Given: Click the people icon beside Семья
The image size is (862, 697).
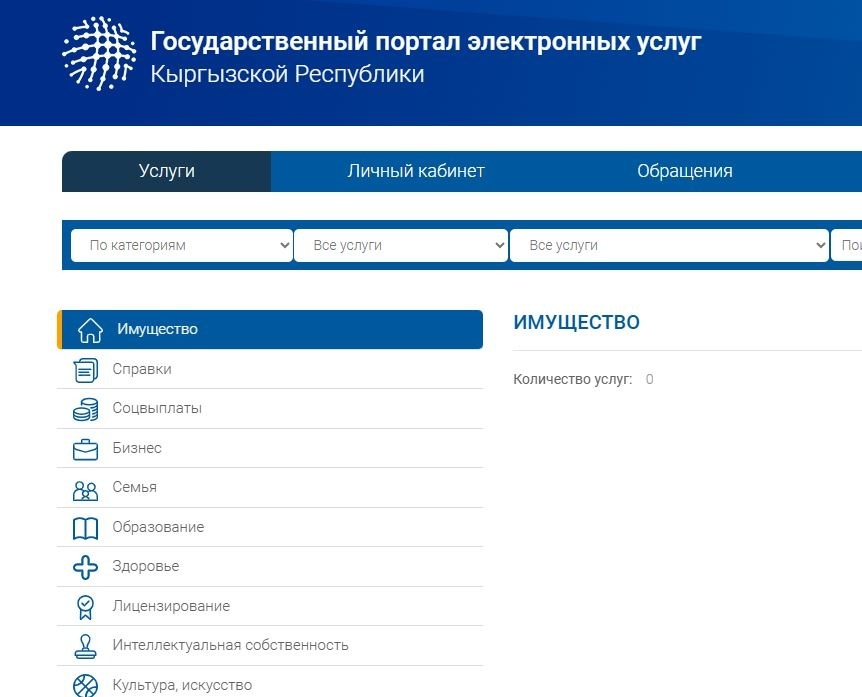Looking at the screenshot, I should pos(86,489).
